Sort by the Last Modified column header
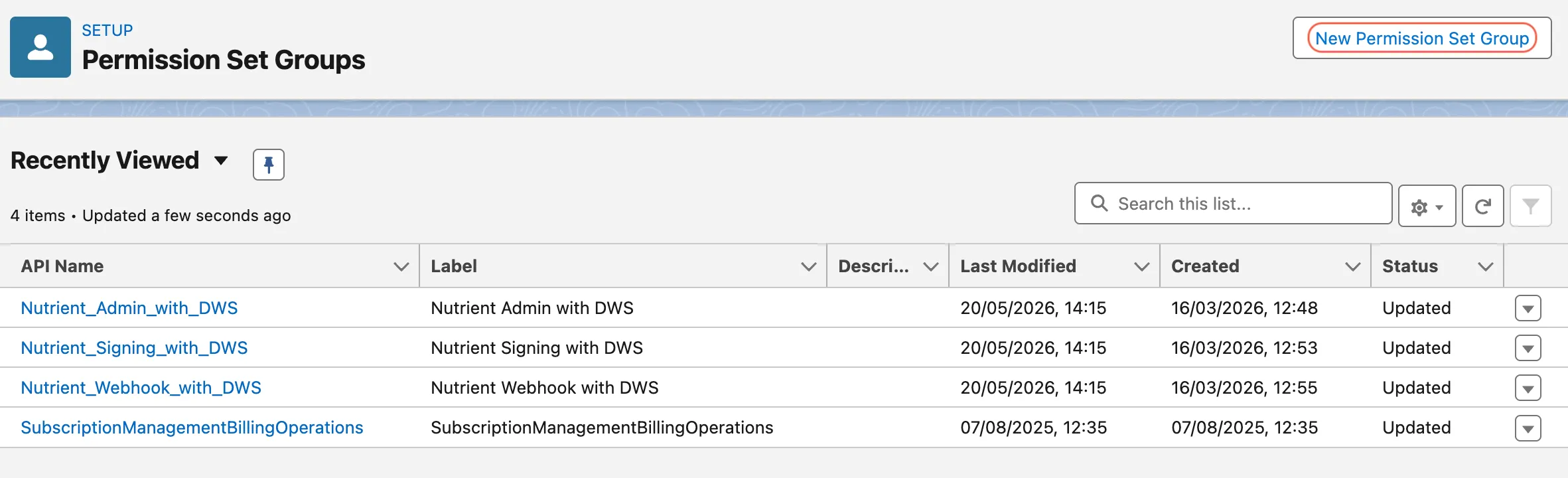The height and width of the screenshot is (478, 1568). point(1018,266)
